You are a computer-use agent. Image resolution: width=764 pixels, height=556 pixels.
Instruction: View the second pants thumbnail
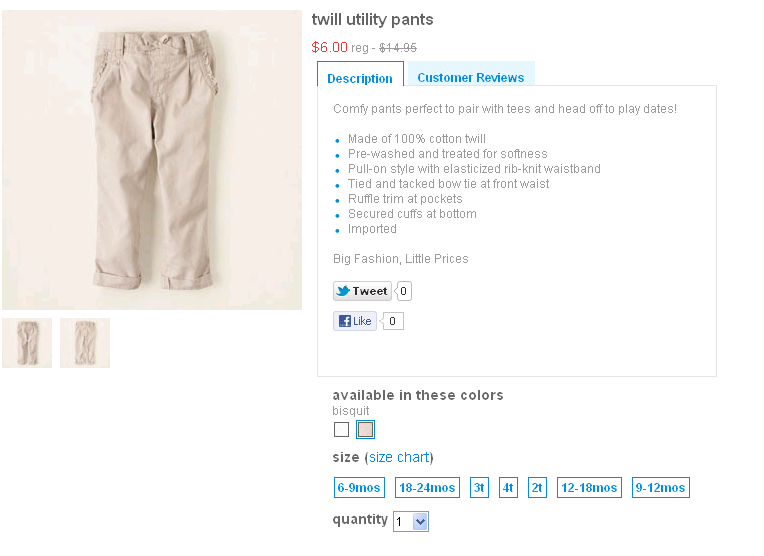pos(85,343)
